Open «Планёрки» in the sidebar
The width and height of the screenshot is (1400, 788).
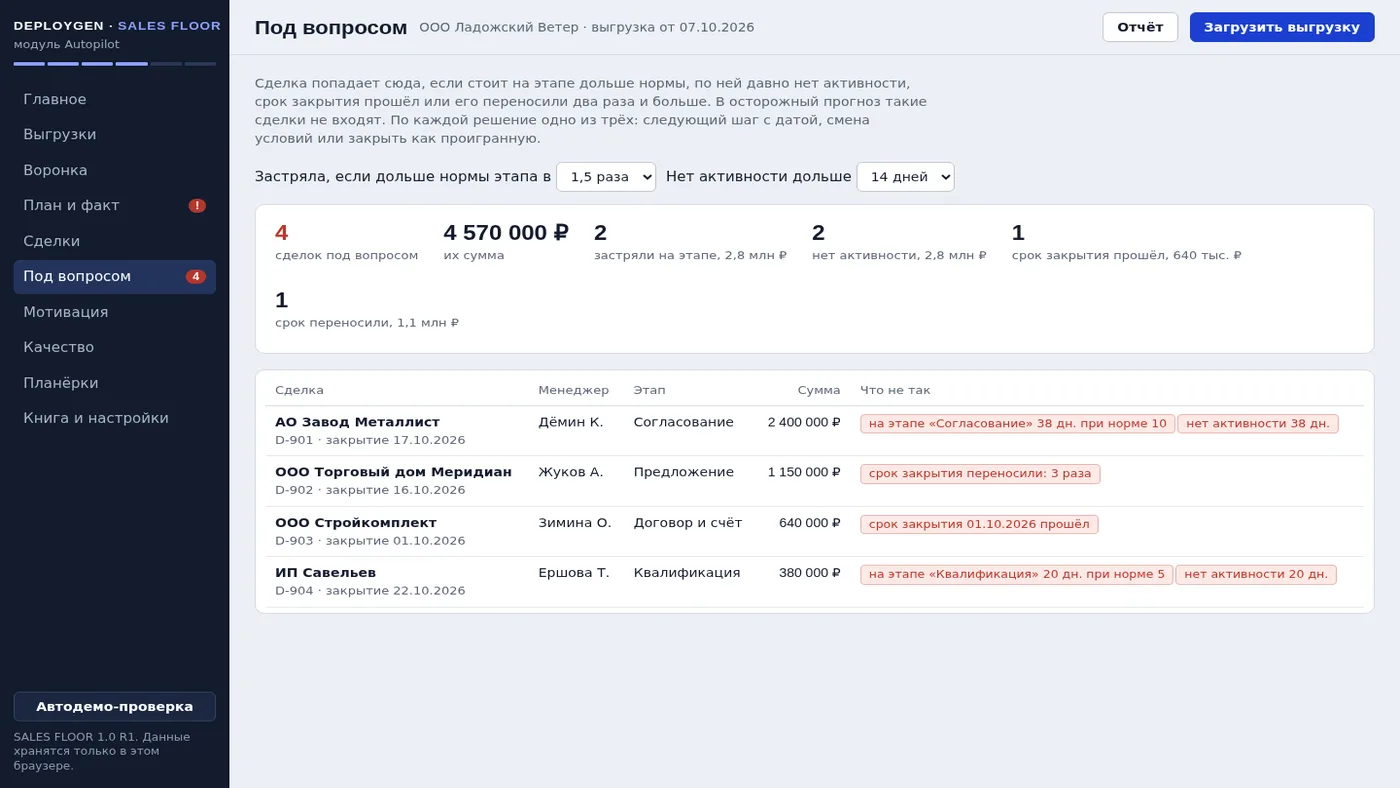pyautogui.click(x=115, y=383)
